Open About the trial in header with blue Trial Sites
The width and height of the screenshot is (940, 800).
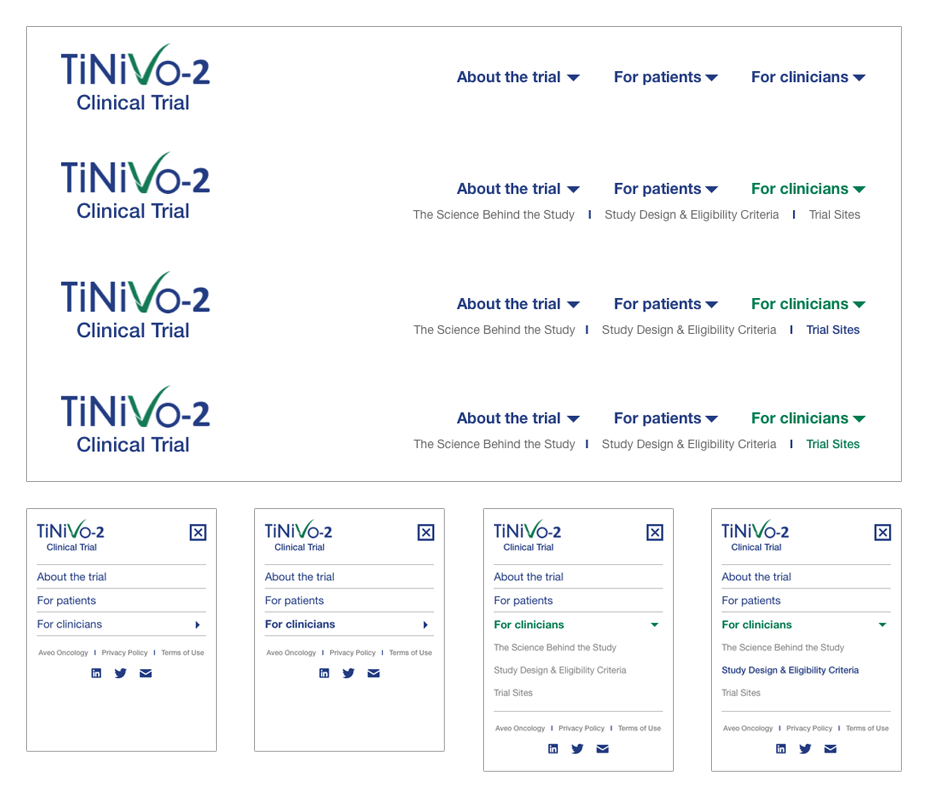coord(518,304)
